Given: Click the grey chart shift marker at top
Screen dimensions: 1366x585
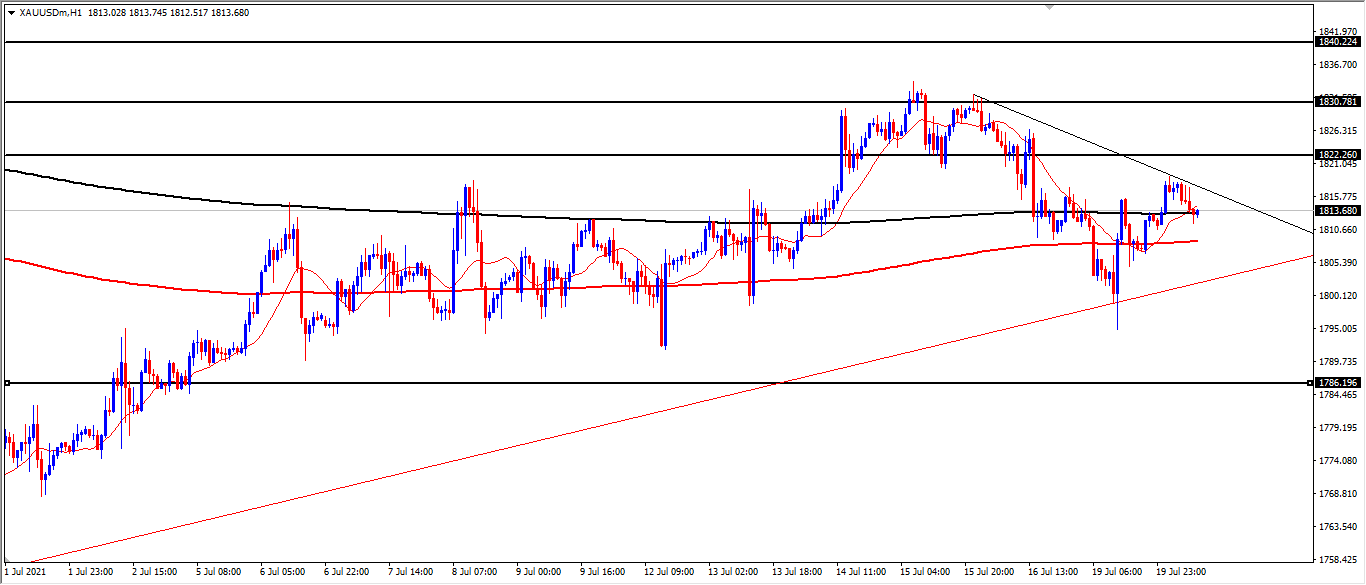Looking at the screenshot, I should tap(1047, 7).
